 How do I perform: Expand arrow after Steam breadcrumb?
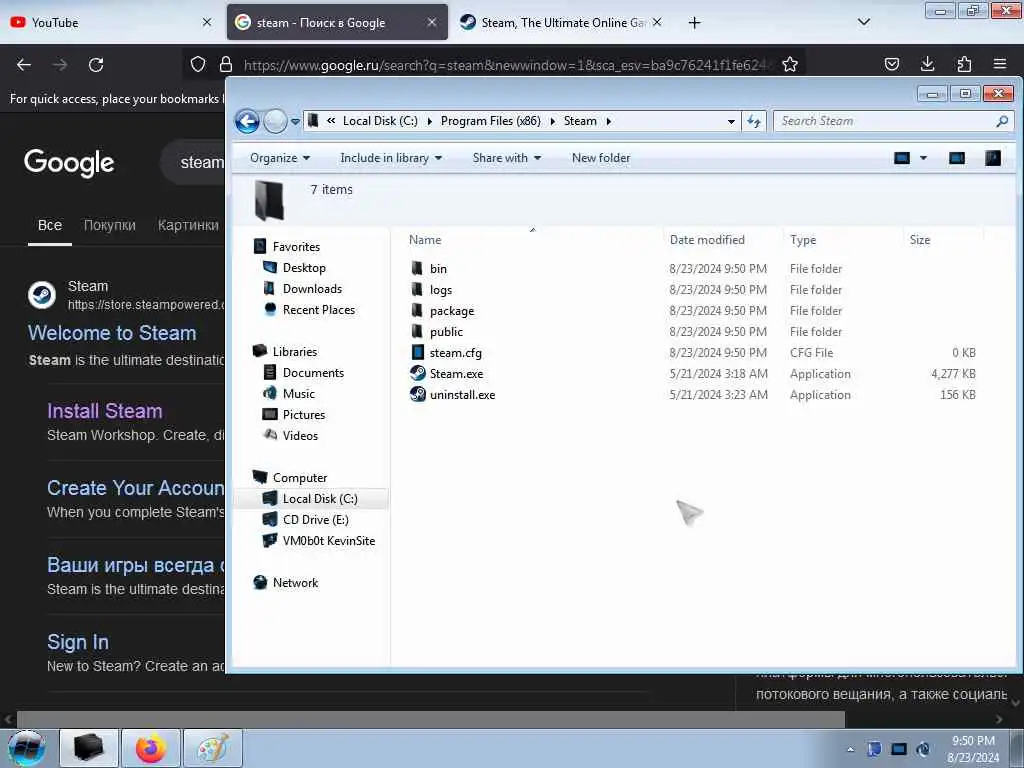609,121
